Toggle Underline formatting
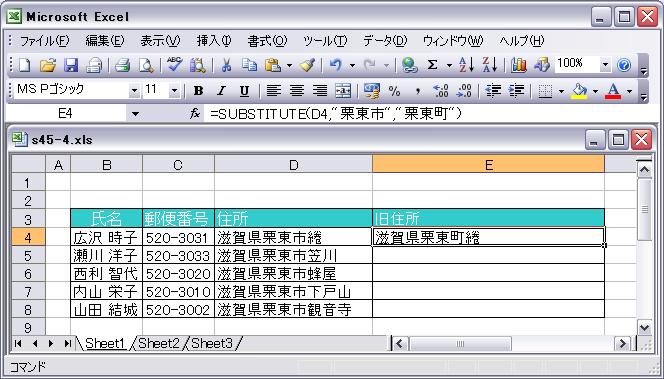 (x=244, y=91)
